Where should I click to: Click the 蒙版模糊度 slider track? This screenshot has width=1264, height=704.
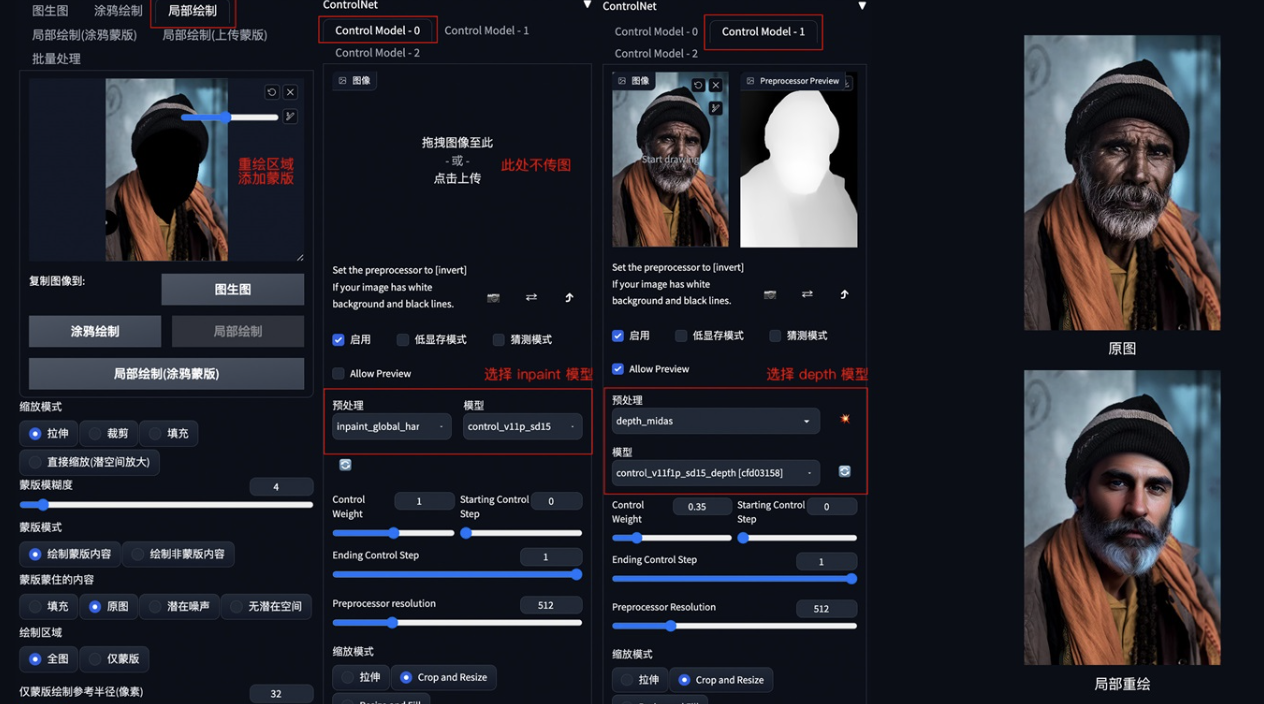166,505
